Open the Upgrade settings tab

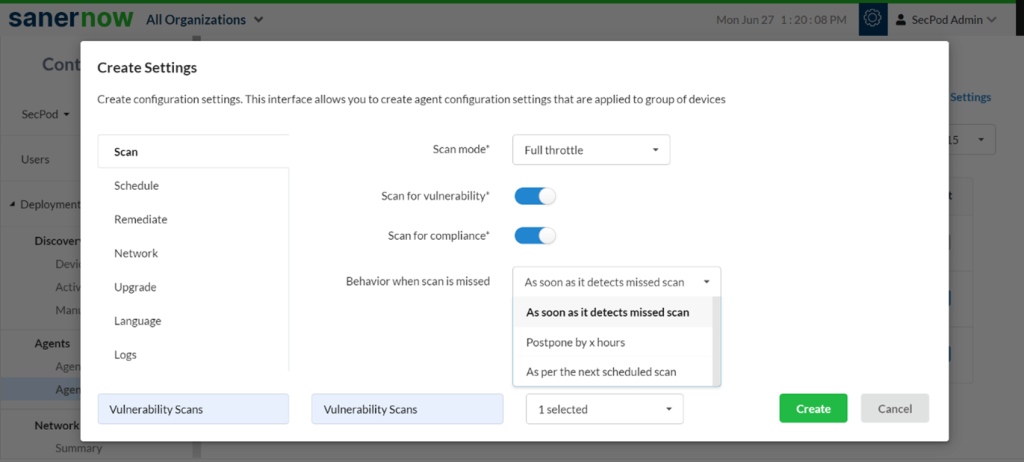pos(136,287)
